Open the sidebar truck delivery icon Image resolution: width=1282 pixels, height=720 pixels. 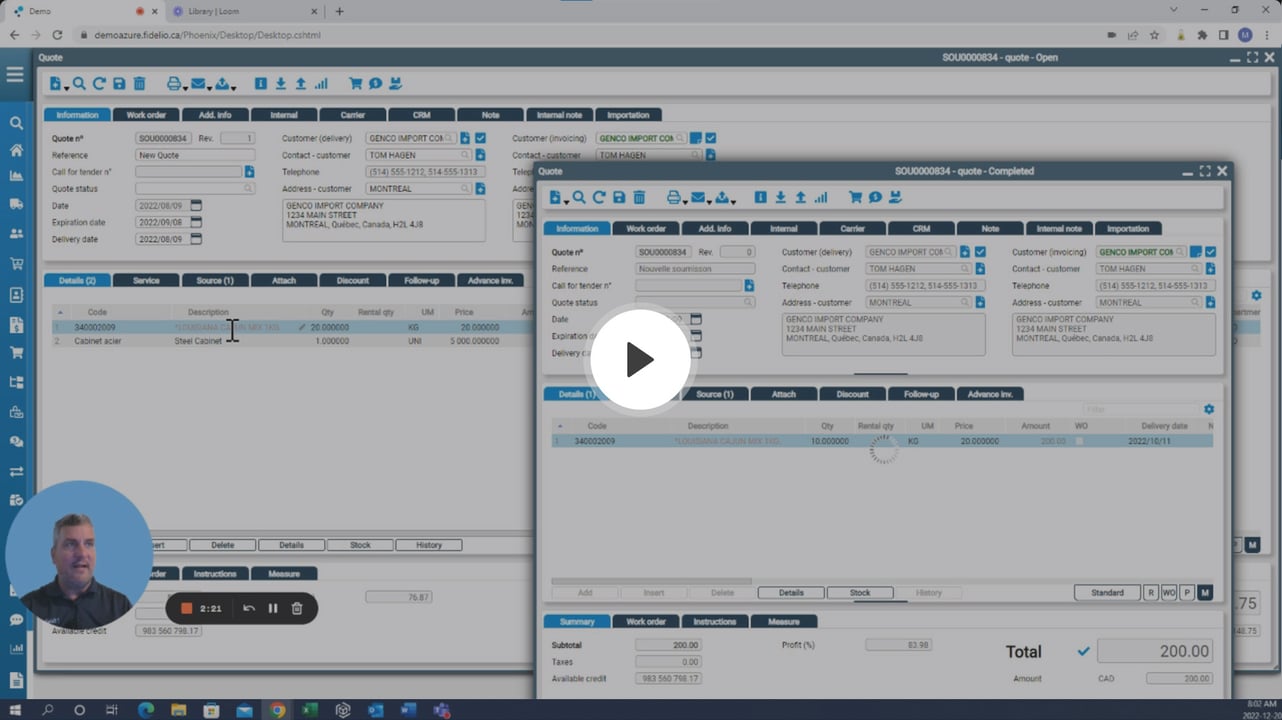tap(16, 204)
